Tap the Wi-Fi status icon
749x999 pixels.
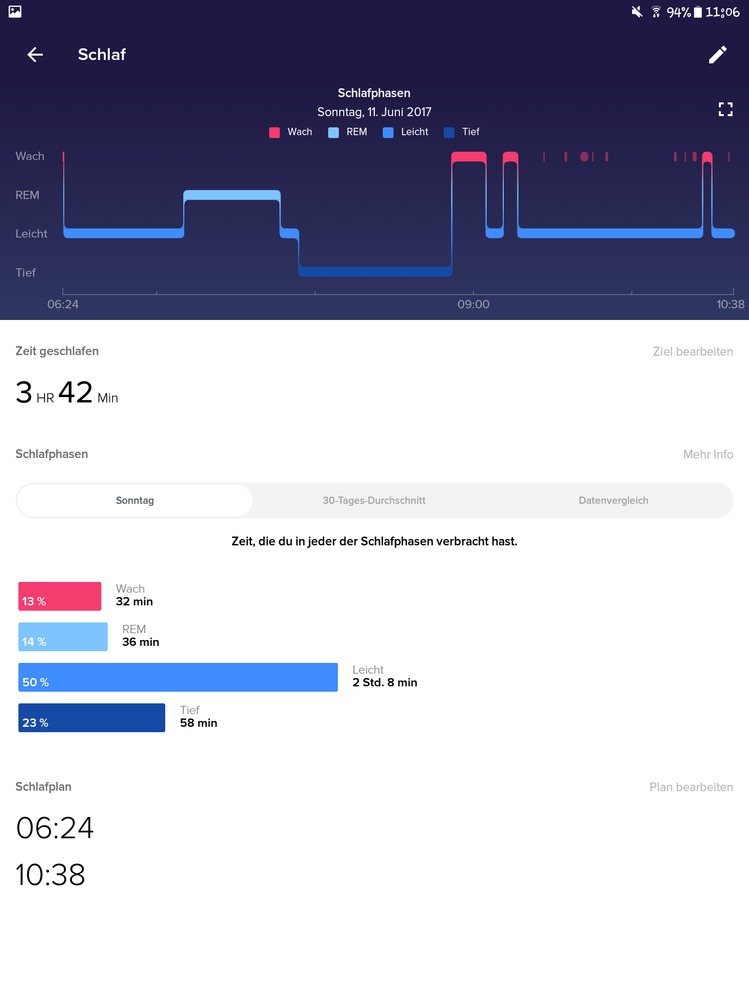[656, 12]
